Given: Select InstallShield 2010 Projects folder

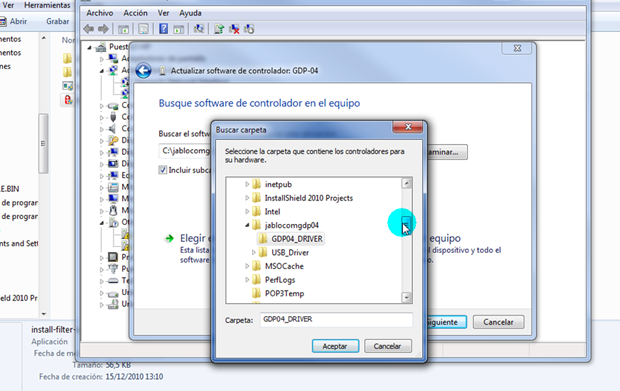Looking at the screenshot, I should pos(308,198).
